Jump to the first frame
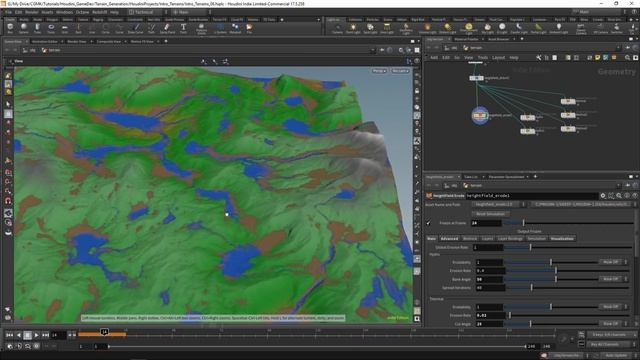640x360 pixels. tap(9, 335)
